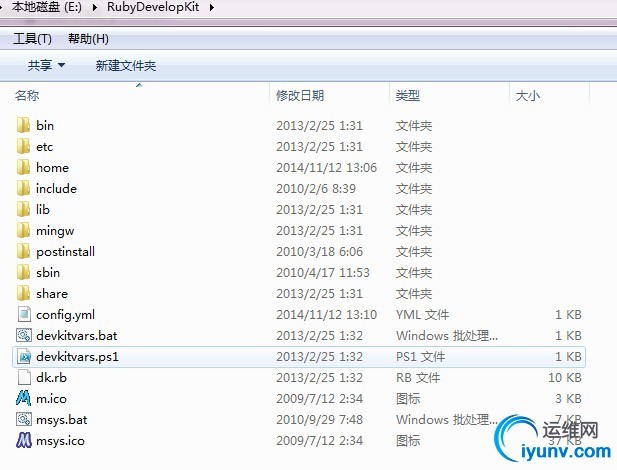The width and height of the screenshot is (617, 470).
Task: Select the file name dk.rb
Action: (52, 377)
